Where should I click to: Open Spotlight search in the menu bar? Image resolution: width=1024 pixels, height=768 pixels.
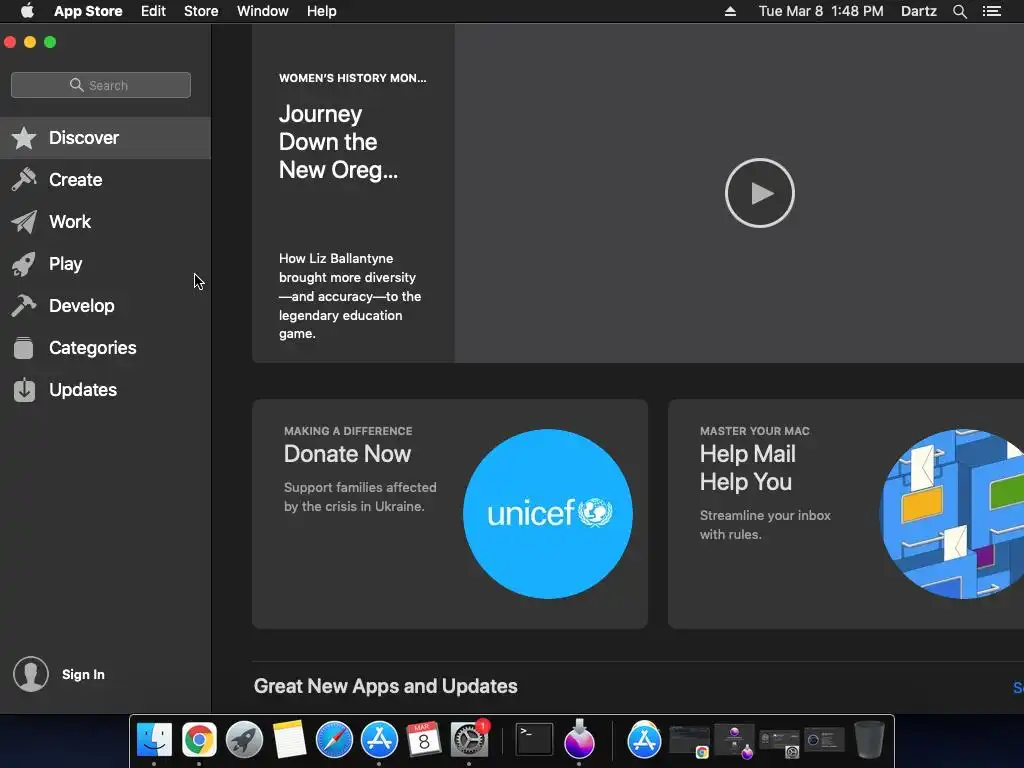coord(959,11)
